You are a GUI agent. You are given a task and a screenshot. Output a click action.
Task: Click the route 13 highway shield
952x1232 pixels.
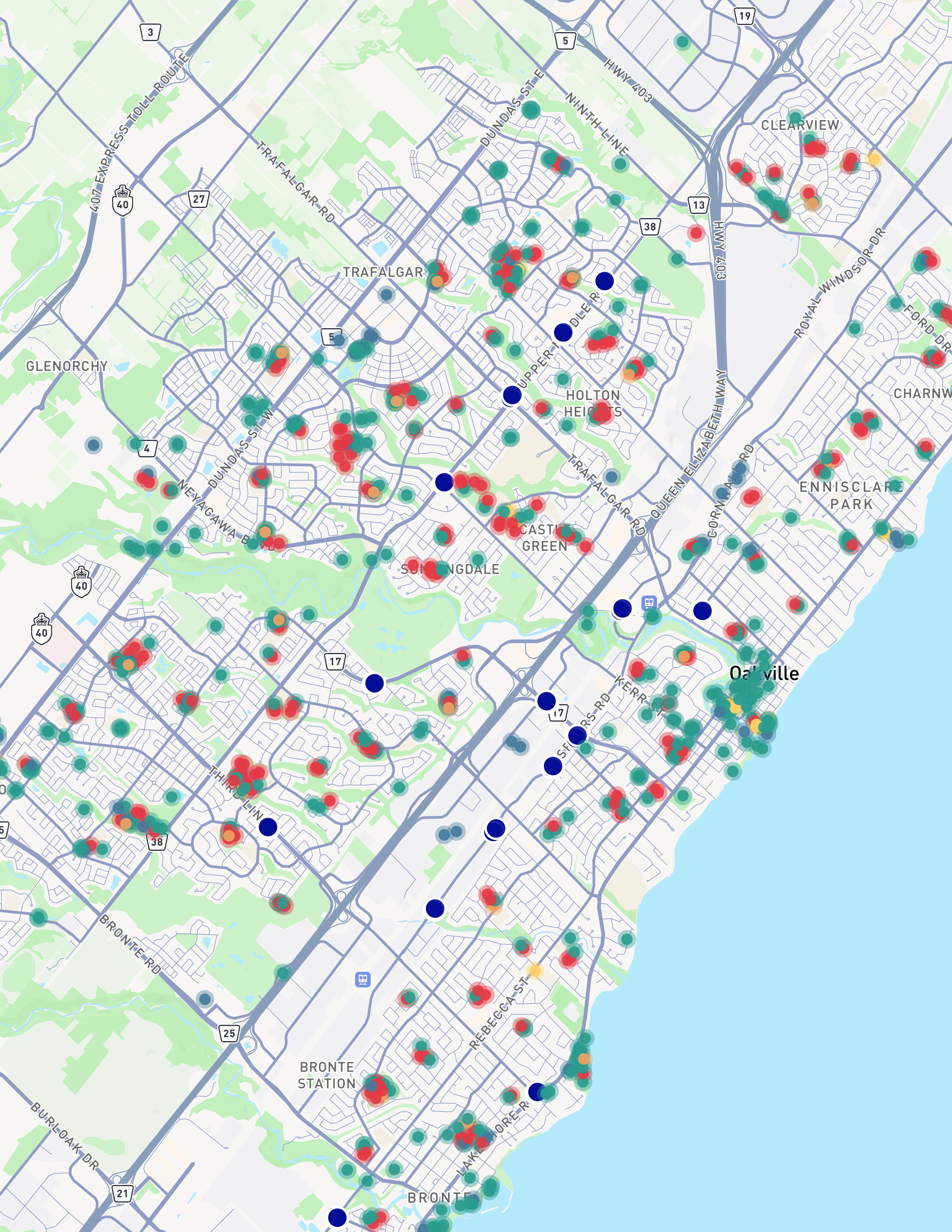pyautogui.click(x=699, y=205)
